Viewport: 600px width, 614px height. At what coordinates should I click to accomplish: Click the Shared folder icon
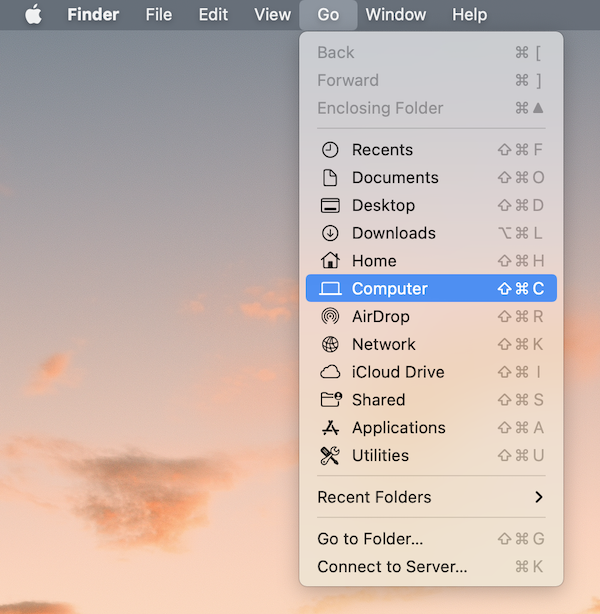pos(330,400)
